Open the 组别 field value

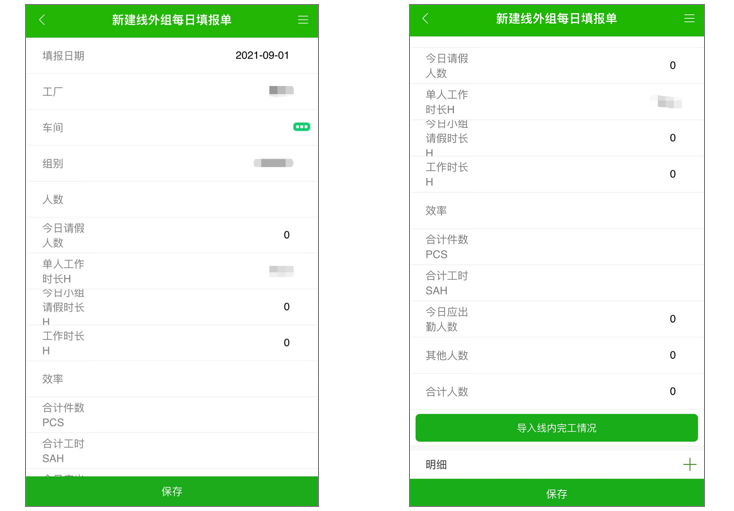pyautogui.click(x=273, y=163)
